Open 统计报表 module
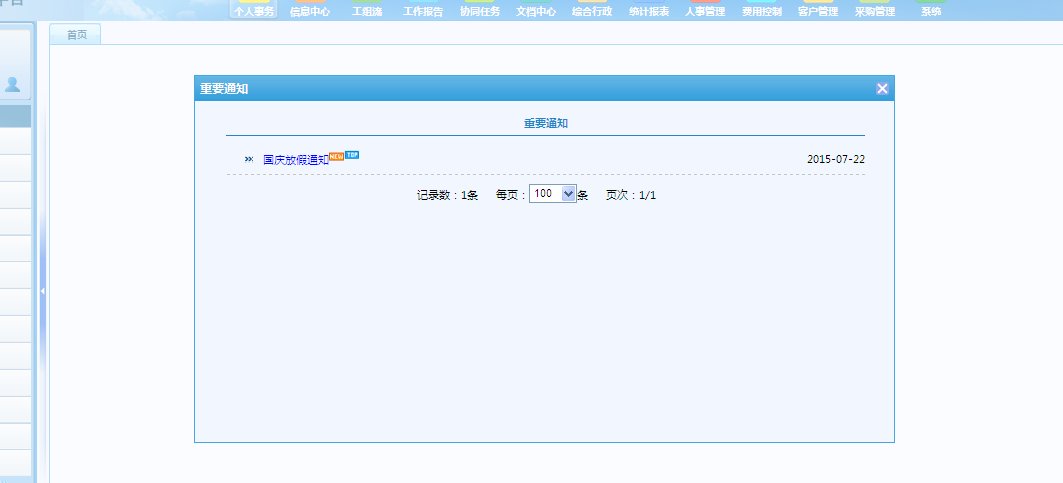The width and height of the screenshot is (1063, 483). click(649, 12)
